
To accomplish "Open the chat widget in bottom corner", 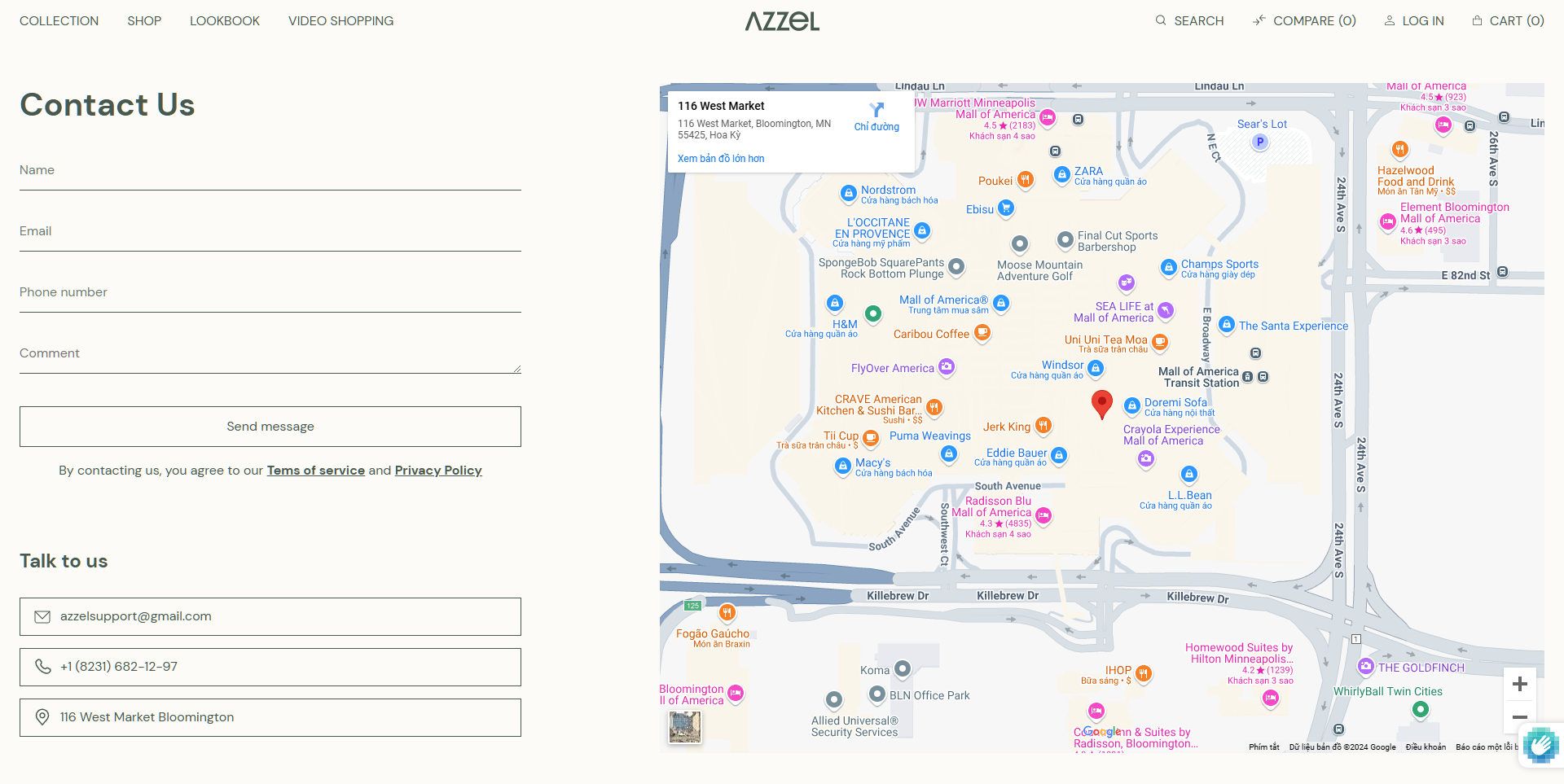I will pyautogui.click(x=1540, y=745).
